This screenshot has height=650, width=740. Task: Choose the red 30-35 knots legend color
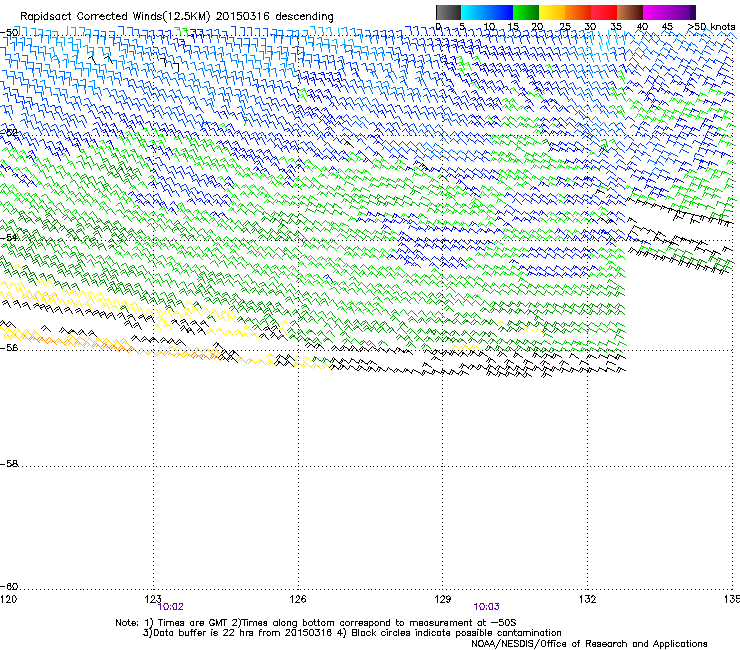click(604, 12)
